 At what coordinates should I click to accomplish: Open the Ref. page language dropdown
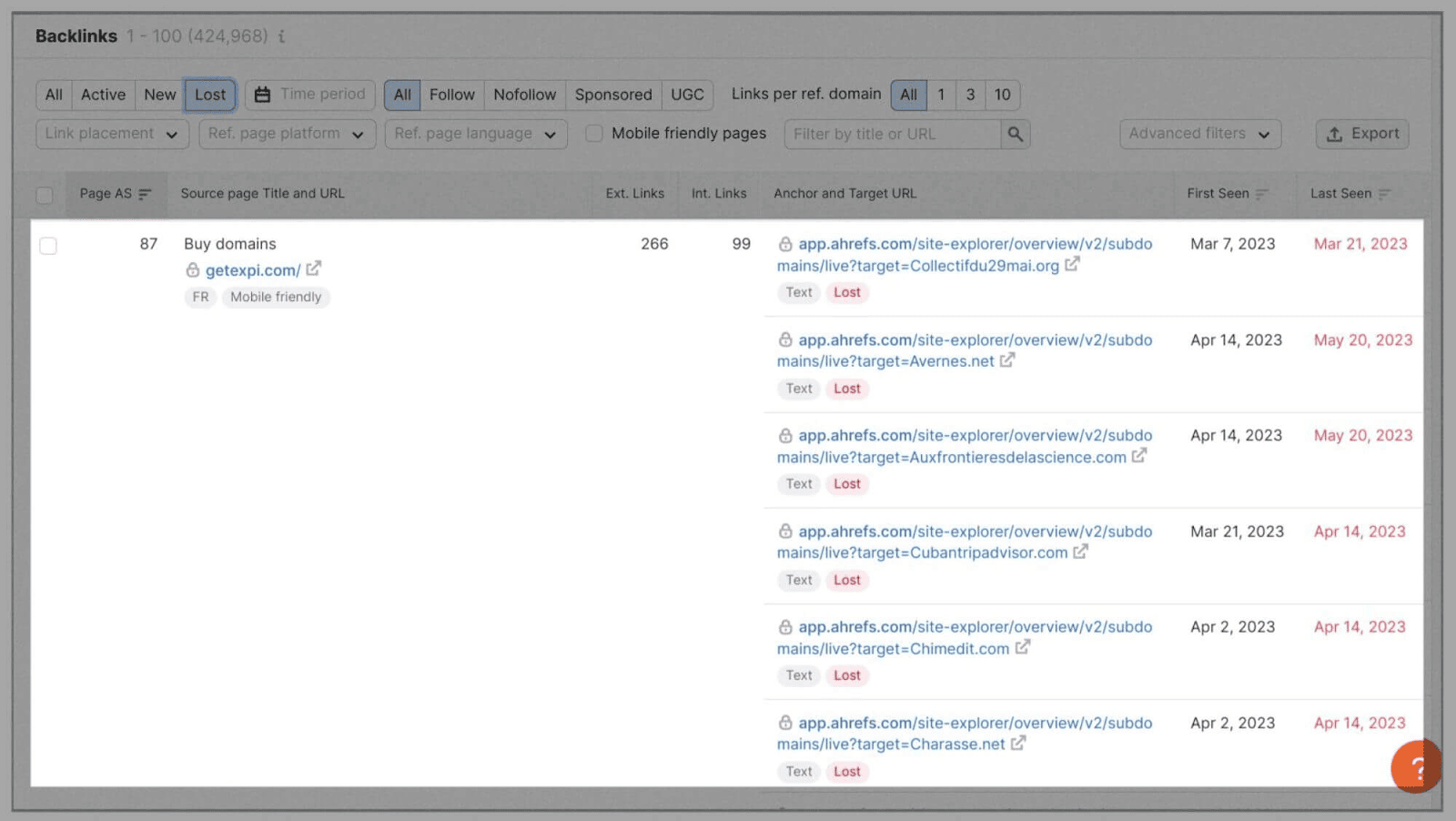pos(475,133)
